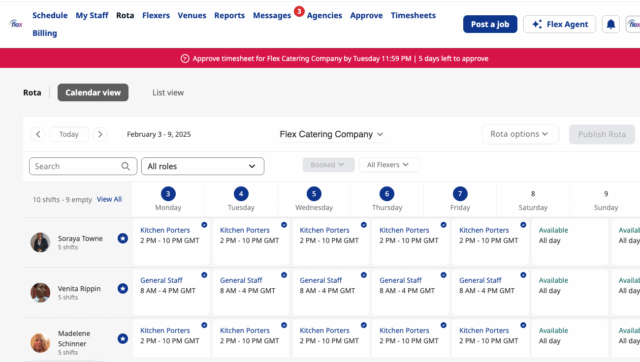
Task: Open the Schedule menu item
Action: click(x=50, y=16)
